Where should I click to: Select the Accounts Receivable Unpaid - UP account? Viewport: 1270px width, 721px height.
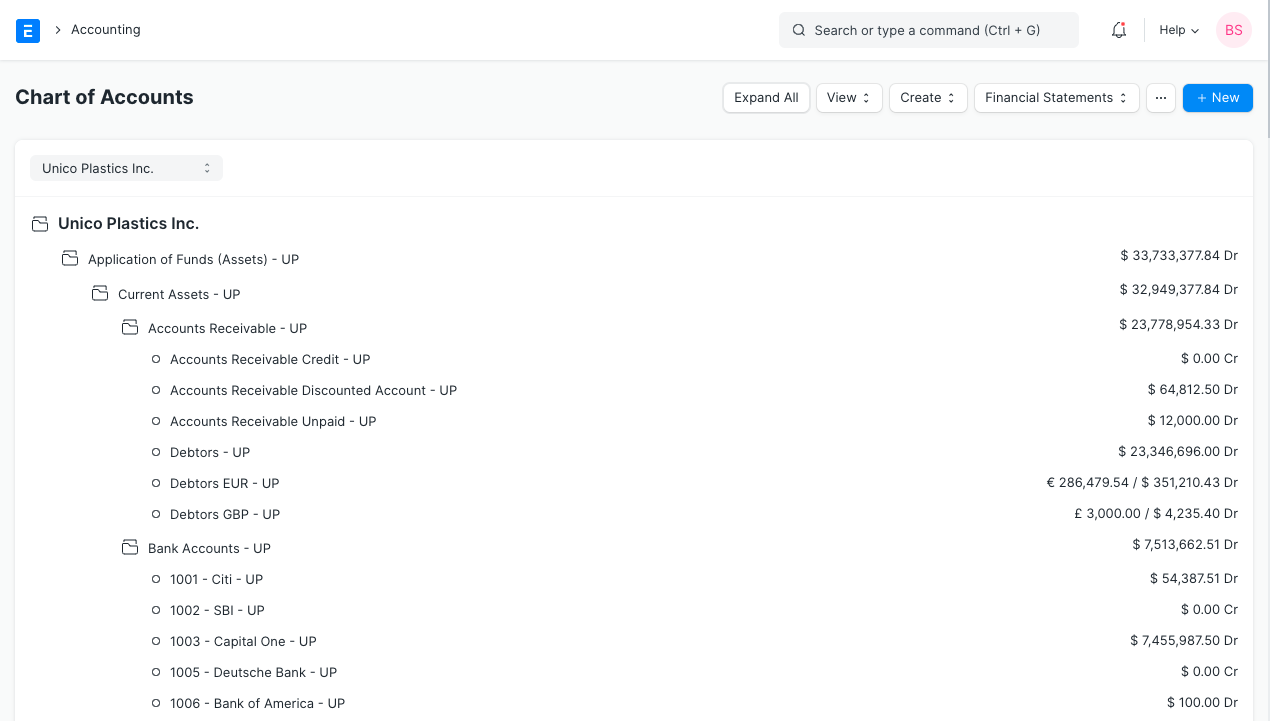point(273,421)
